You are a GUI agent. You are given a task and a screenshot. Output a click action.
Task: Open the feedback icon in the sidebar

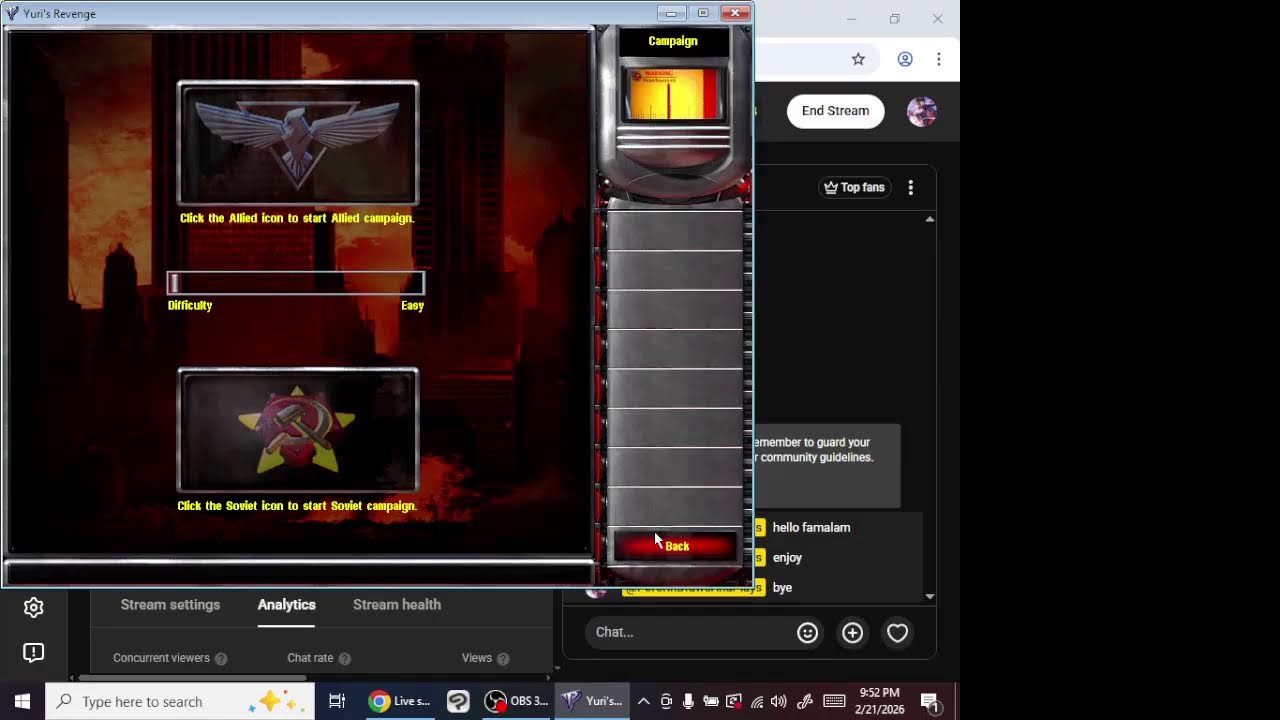click(x=33, y=653)
